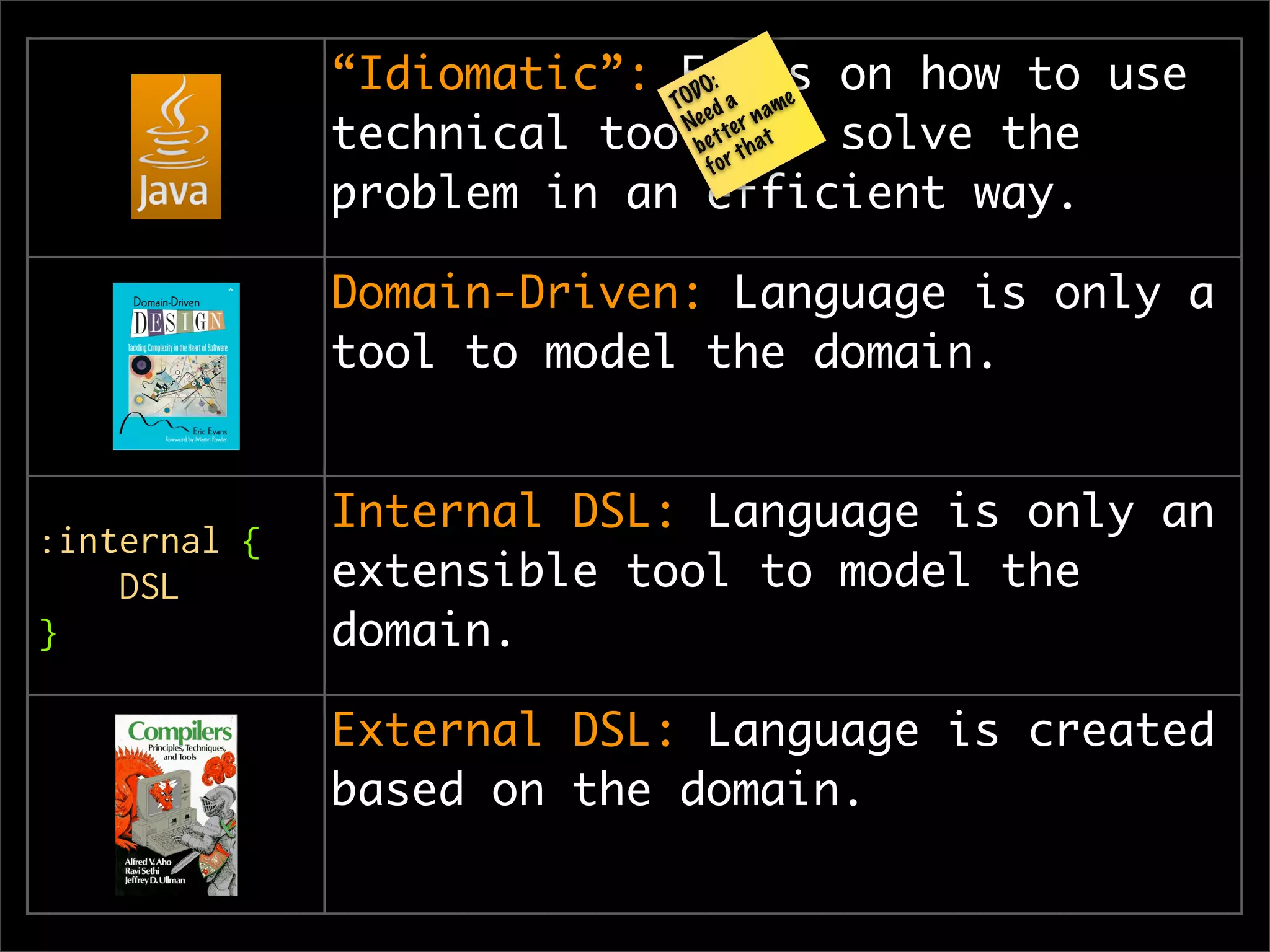This screenshot has width=1270, height=952.
Task: Click the orange Java logo image
Action: pos(176,147)
